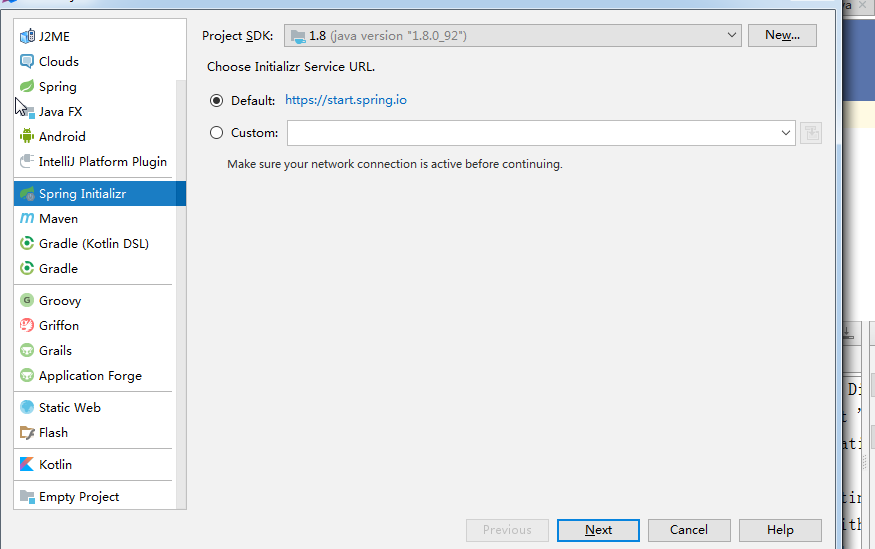The width and height of the screenshot is (875, 549).
Task: Expand the Custom URL dropdown arrow
Action: (x=785, y=133)
